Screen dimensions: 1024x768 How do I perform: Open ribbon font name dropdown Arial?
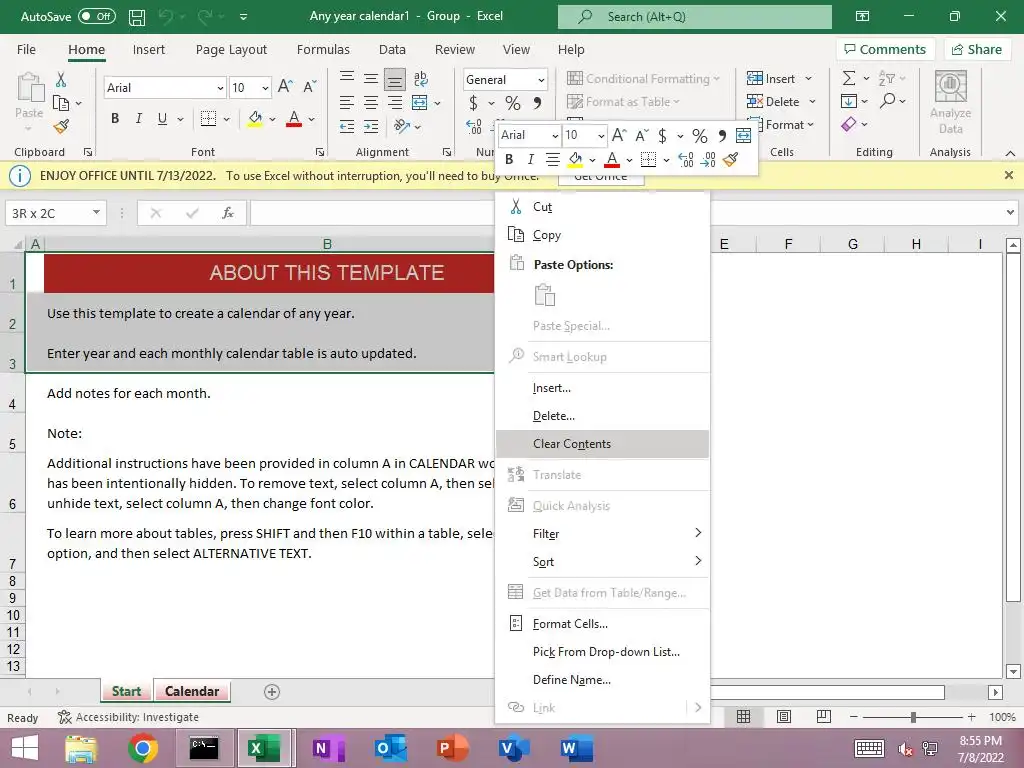click(x=220, y=88)
